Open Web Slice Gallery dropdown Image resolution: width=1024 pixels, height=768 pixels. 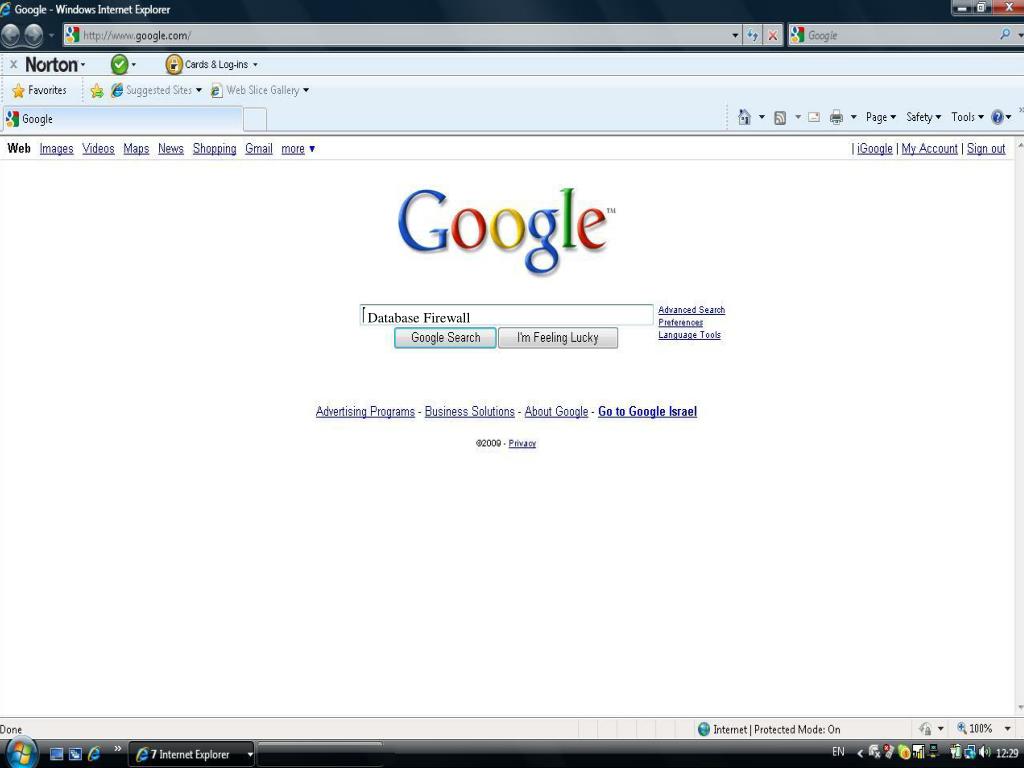point(260,90)
